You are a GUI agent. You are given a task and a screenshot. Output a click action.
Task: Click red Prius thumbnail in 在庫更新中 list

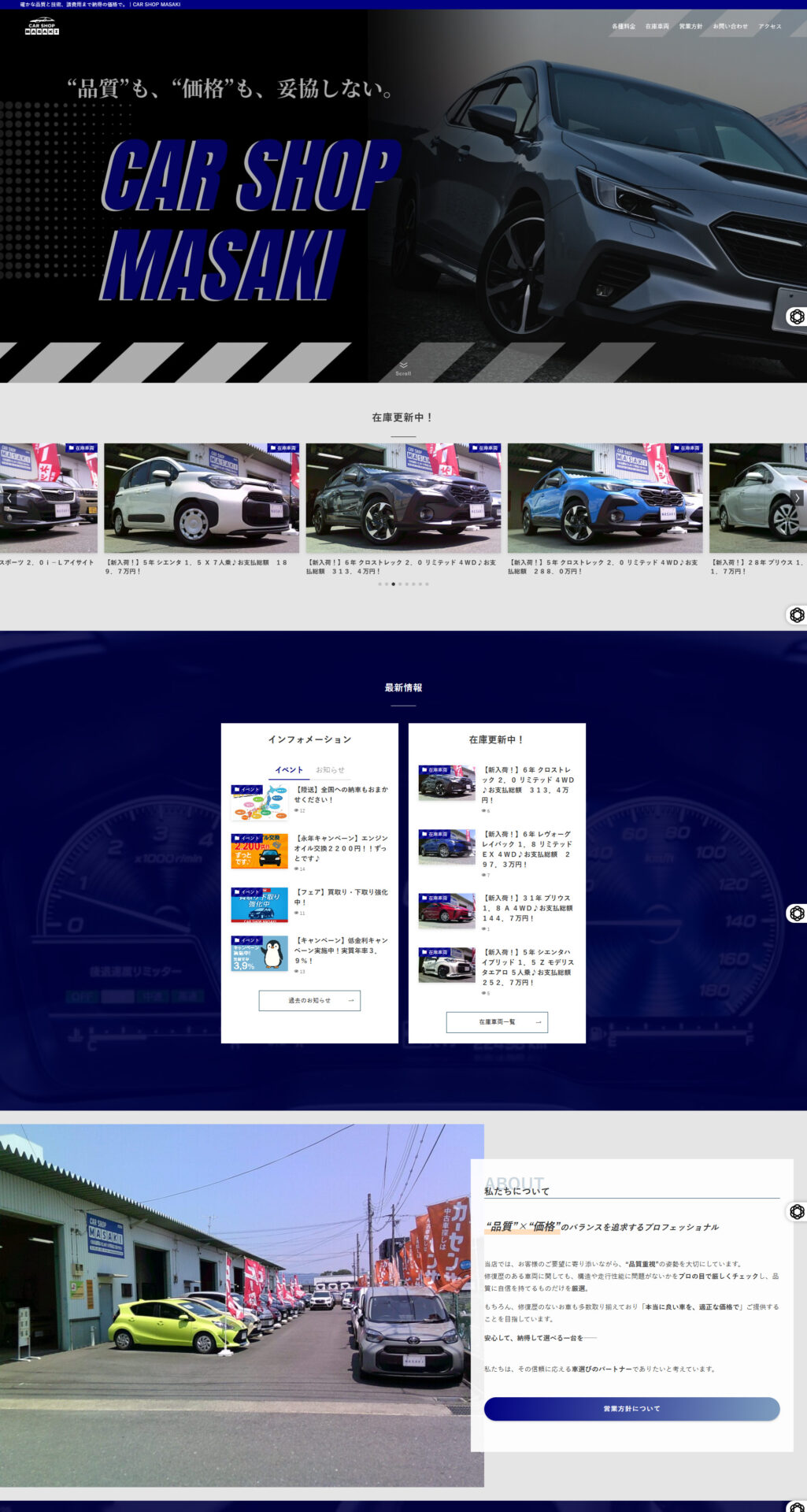click(446, 911)
